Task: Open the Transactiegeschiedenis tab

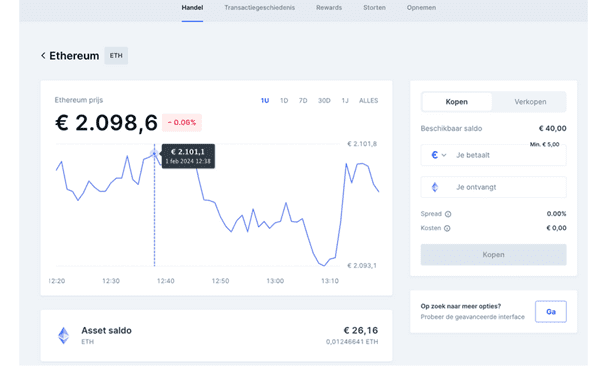Action: pos(260,8)
